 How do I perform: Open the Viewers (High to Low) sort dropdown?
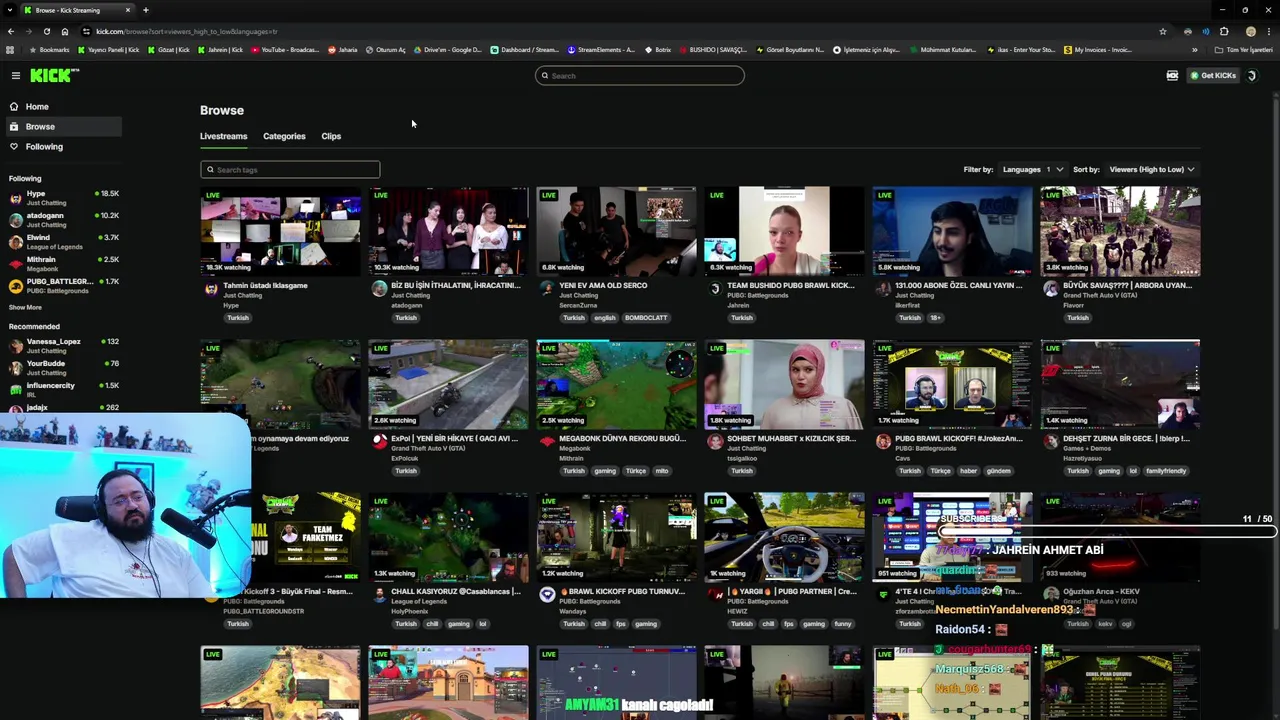[1152, 170]
